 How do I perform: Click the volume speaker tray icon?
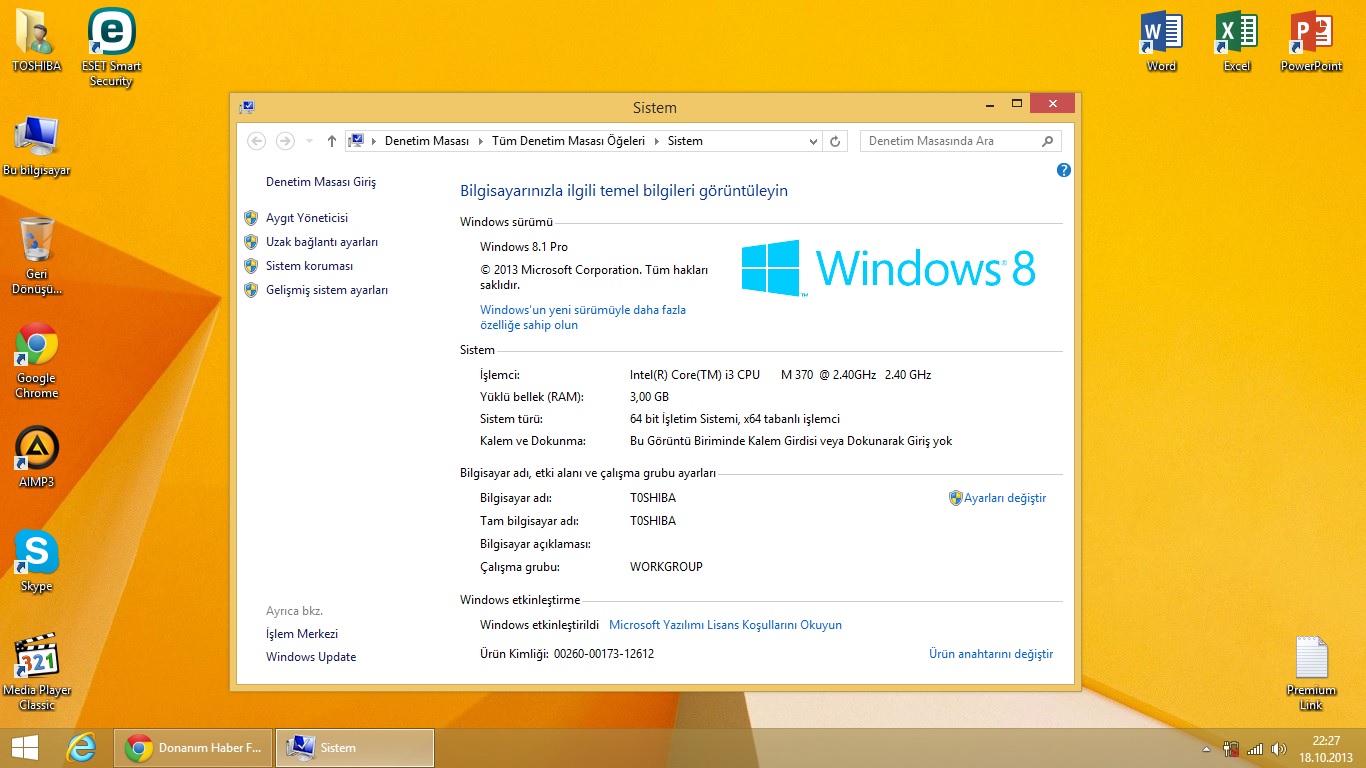(x=1278, y=749)
